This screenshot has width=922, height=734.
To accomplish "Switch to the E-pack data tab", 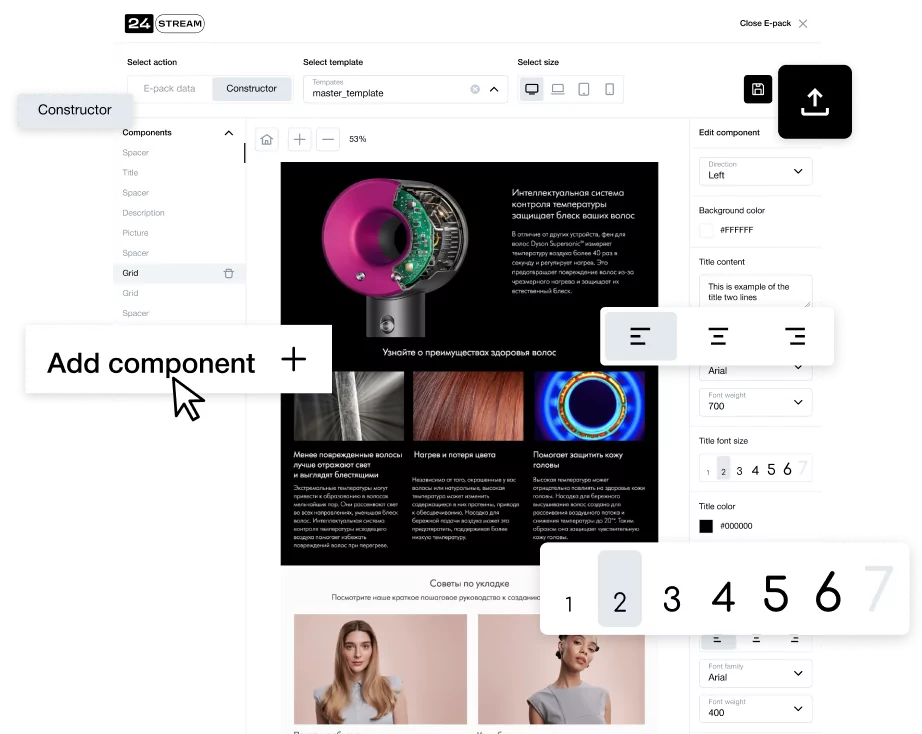I will [x=169, y=89].
